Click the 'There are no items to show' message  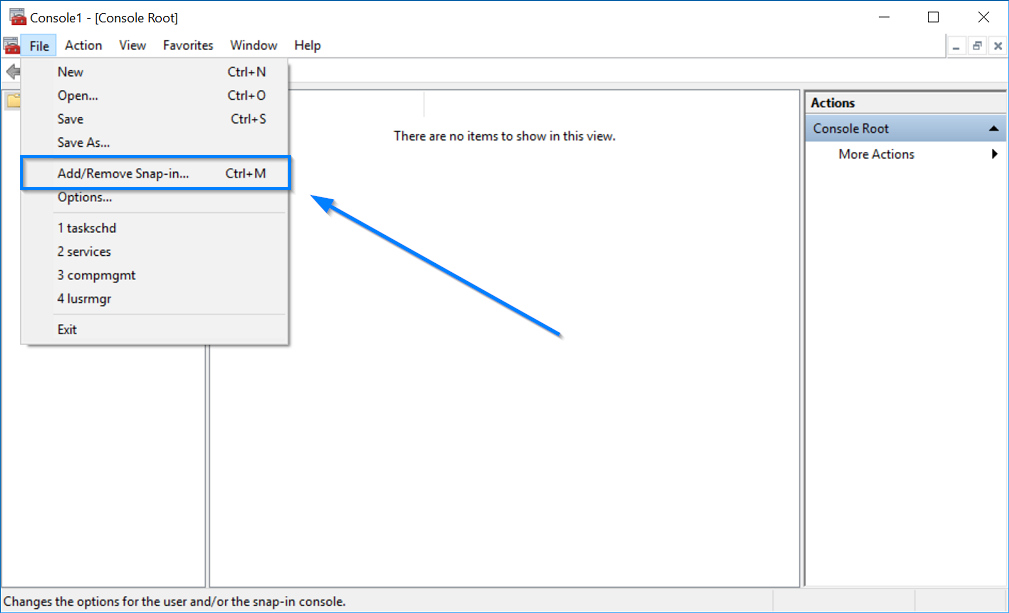[504, 136]
